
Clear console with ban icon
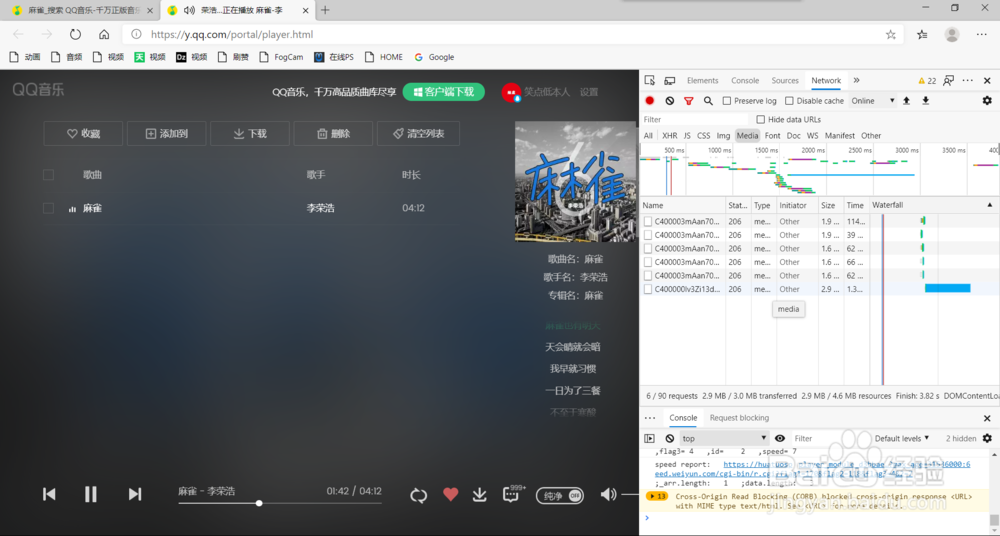(670, 438)
